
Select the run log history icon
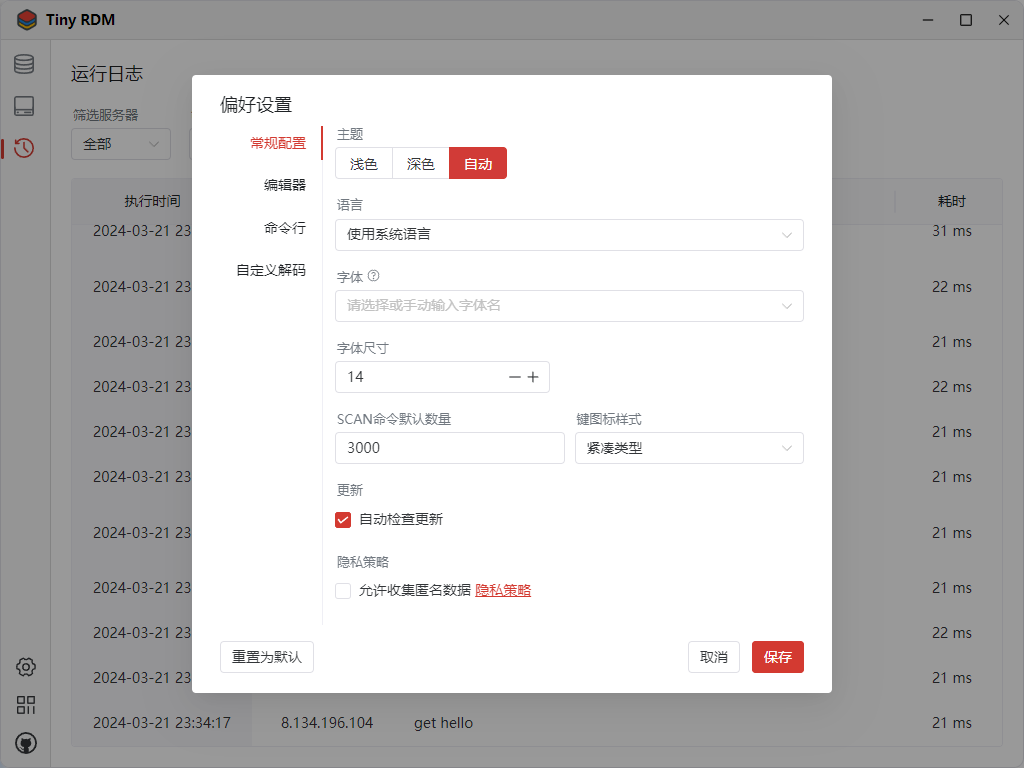click(24, 148)
